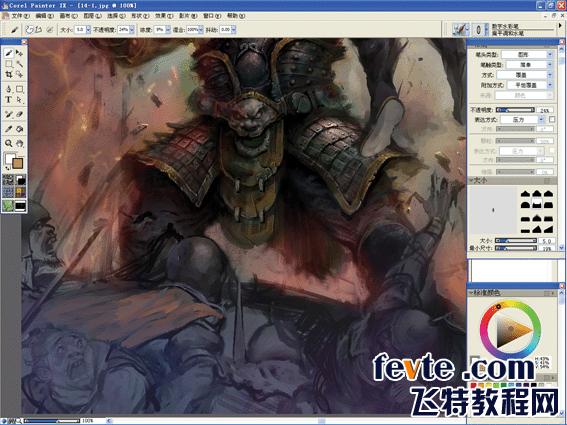Select the Brush tool in the toolbox
This screenshot has height=425, width=567.
(9, 53)
